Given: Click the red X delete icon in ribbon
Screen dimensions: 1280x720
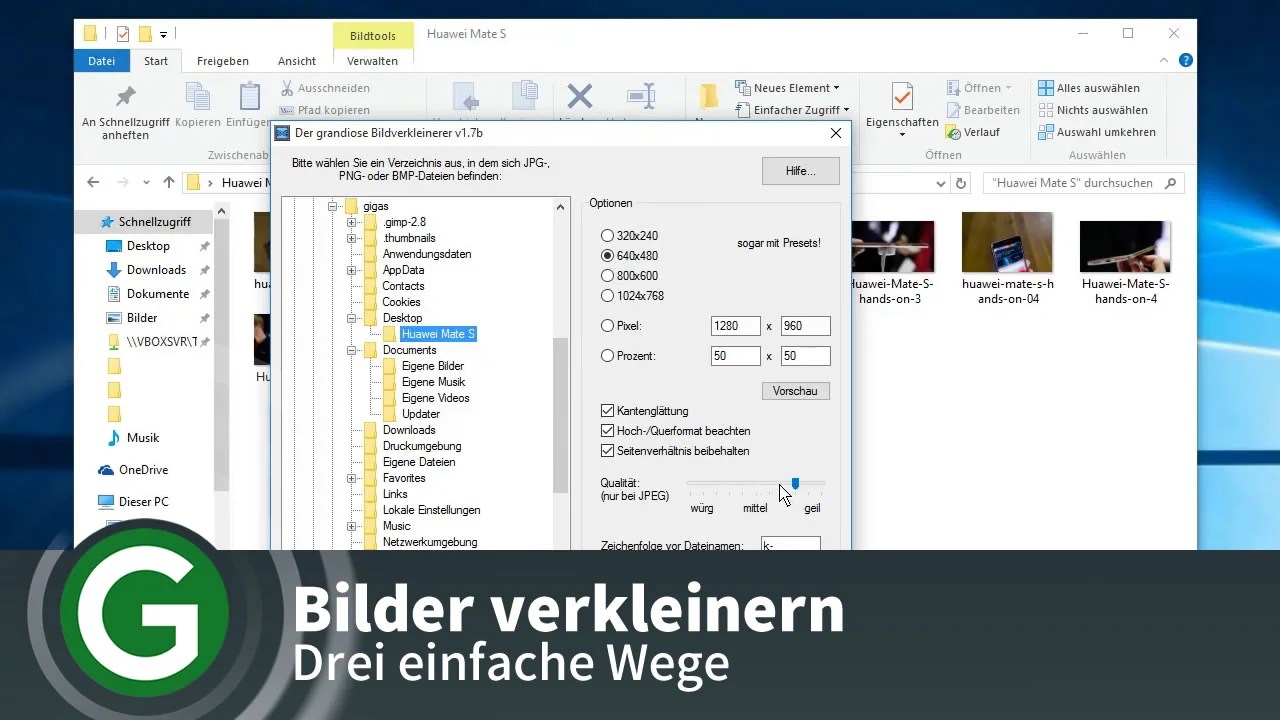Looking at the screenshot, I should [580, 96].
